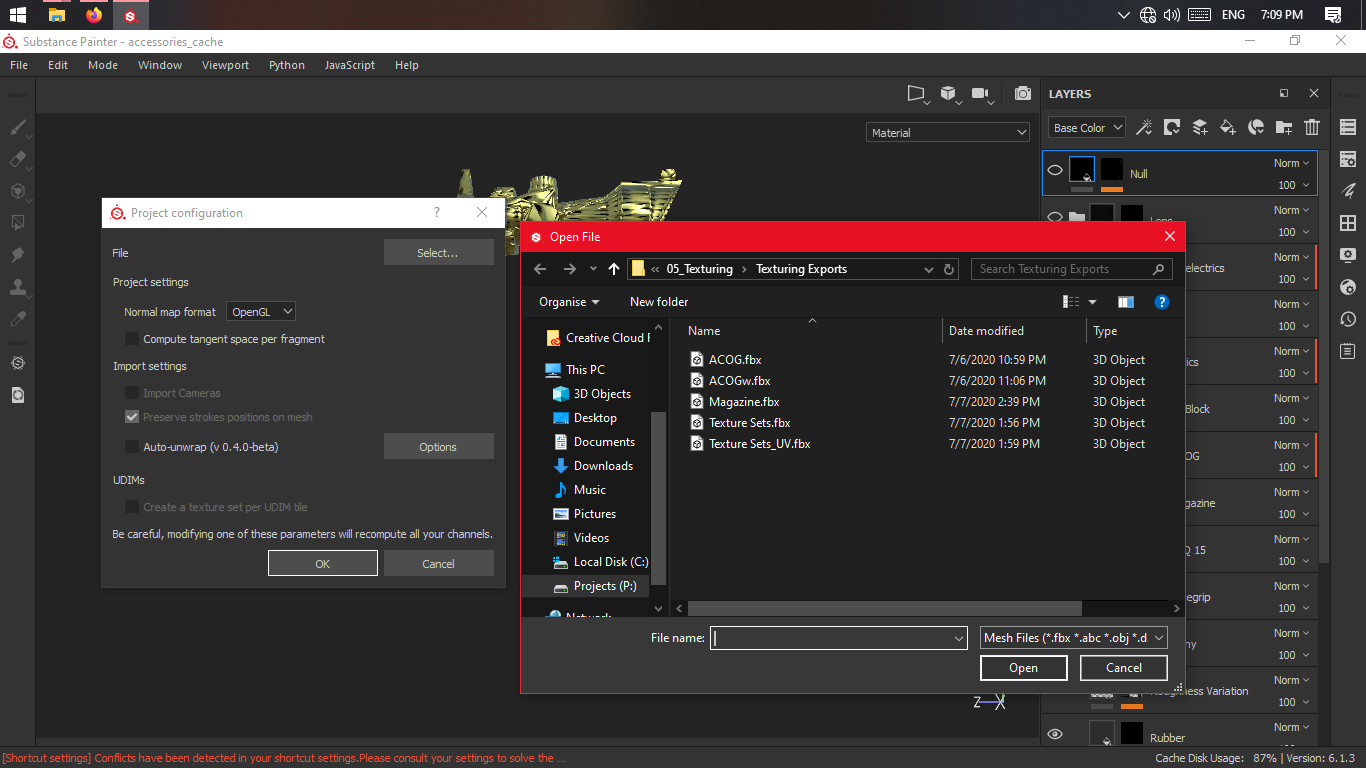
Task: Open the Base Color channel dropdown
Action: [x=1087, y=128]
